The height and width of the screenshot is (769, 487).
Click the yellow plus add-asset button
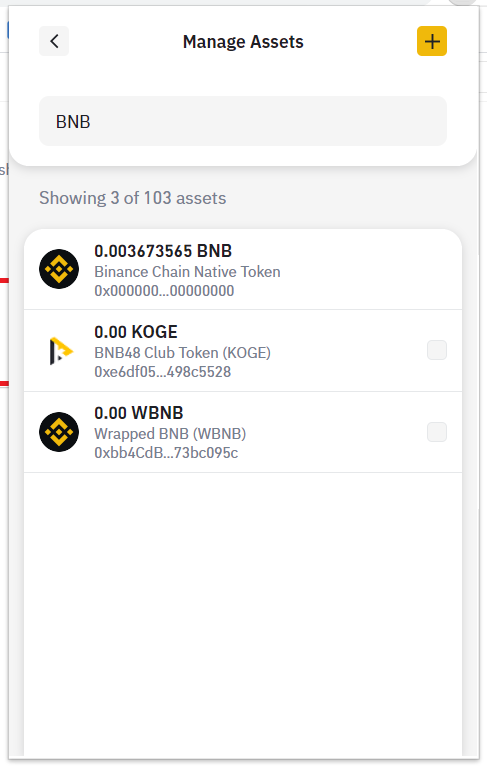click(x=432, y=41)
